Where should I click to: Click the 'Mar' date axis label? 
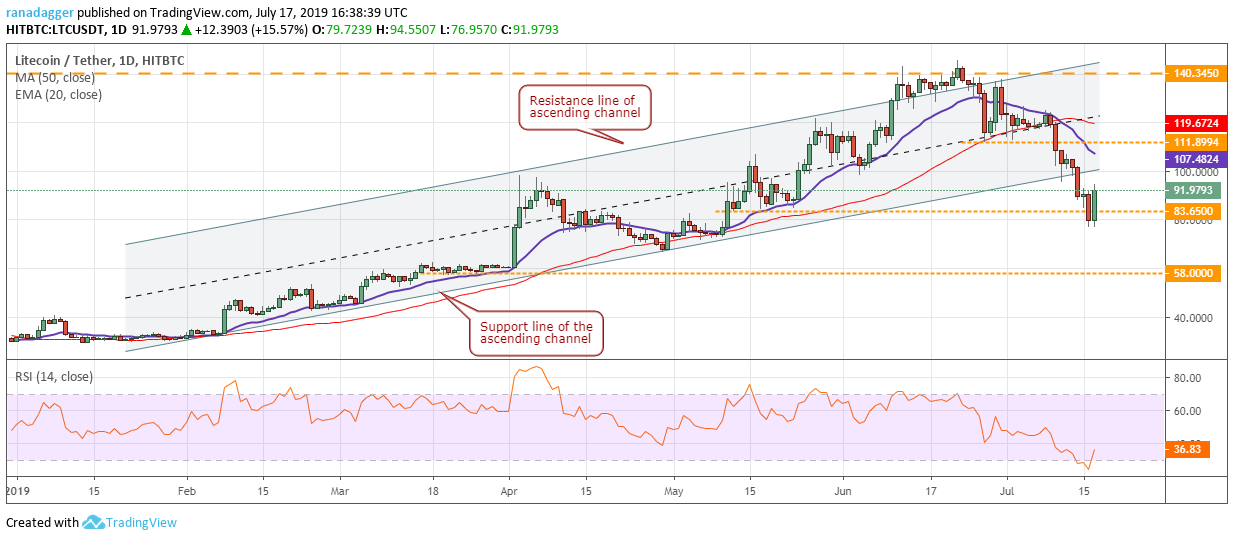coord(341,491)
